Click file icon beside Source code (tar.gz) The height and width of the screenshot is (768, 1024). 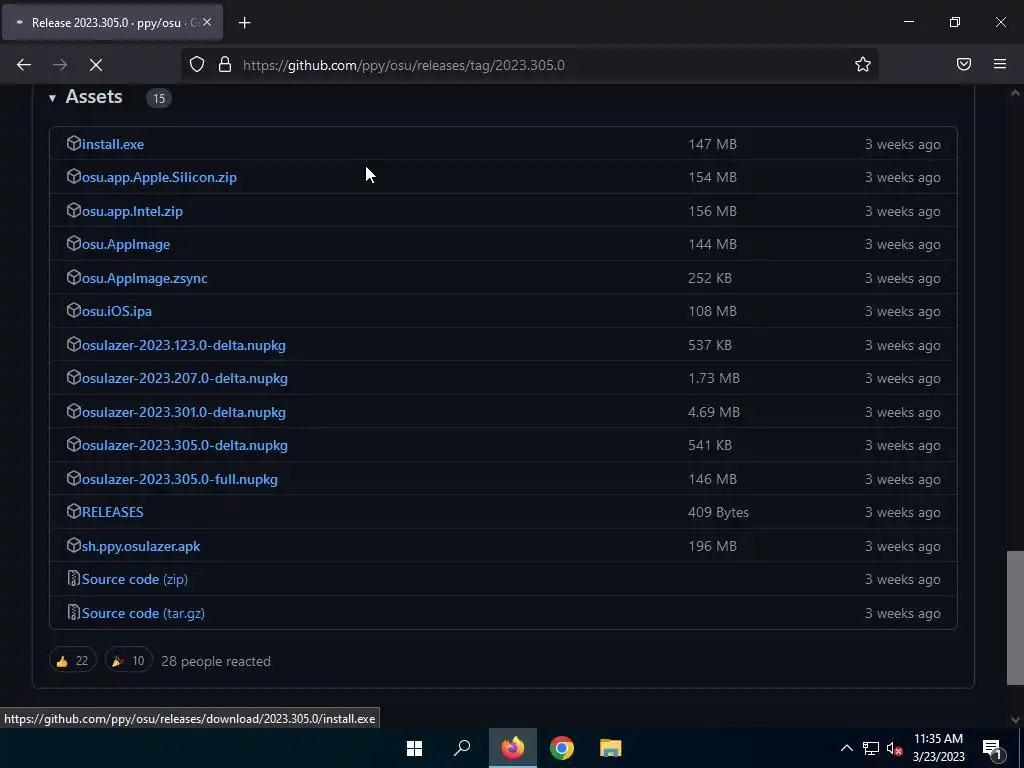(74, 613)
